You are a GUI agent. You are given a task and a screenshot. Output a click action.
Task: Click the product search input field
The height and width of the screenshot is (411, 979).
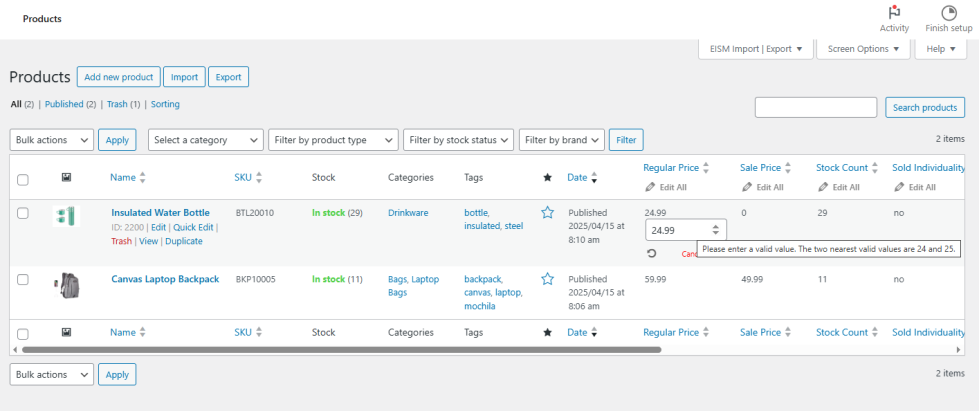815,107
